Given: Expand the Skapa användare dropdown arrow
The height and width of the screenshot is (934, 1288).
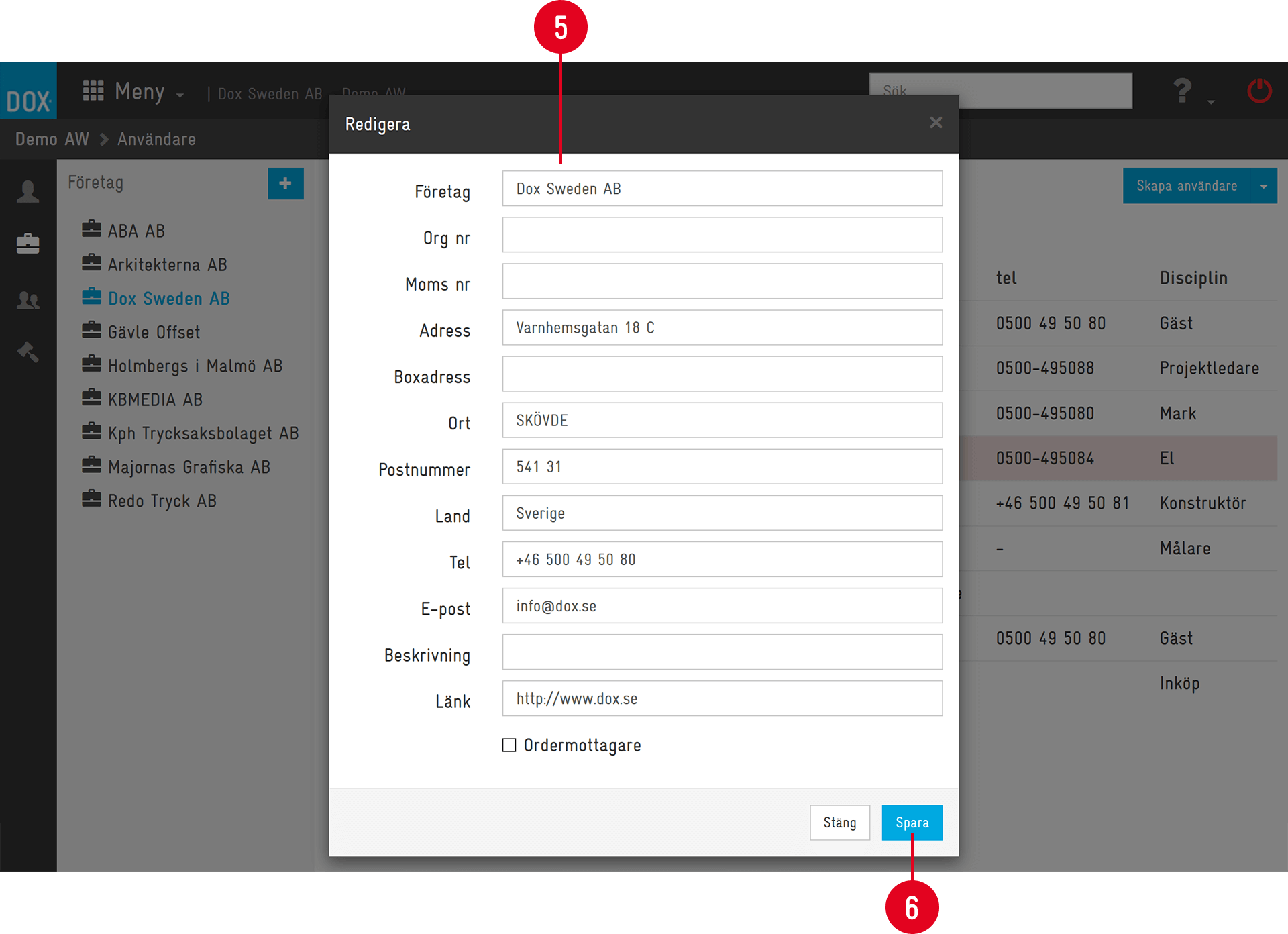Looking at the screenshot, I should pyautogui.click(x=1264, y=186).
